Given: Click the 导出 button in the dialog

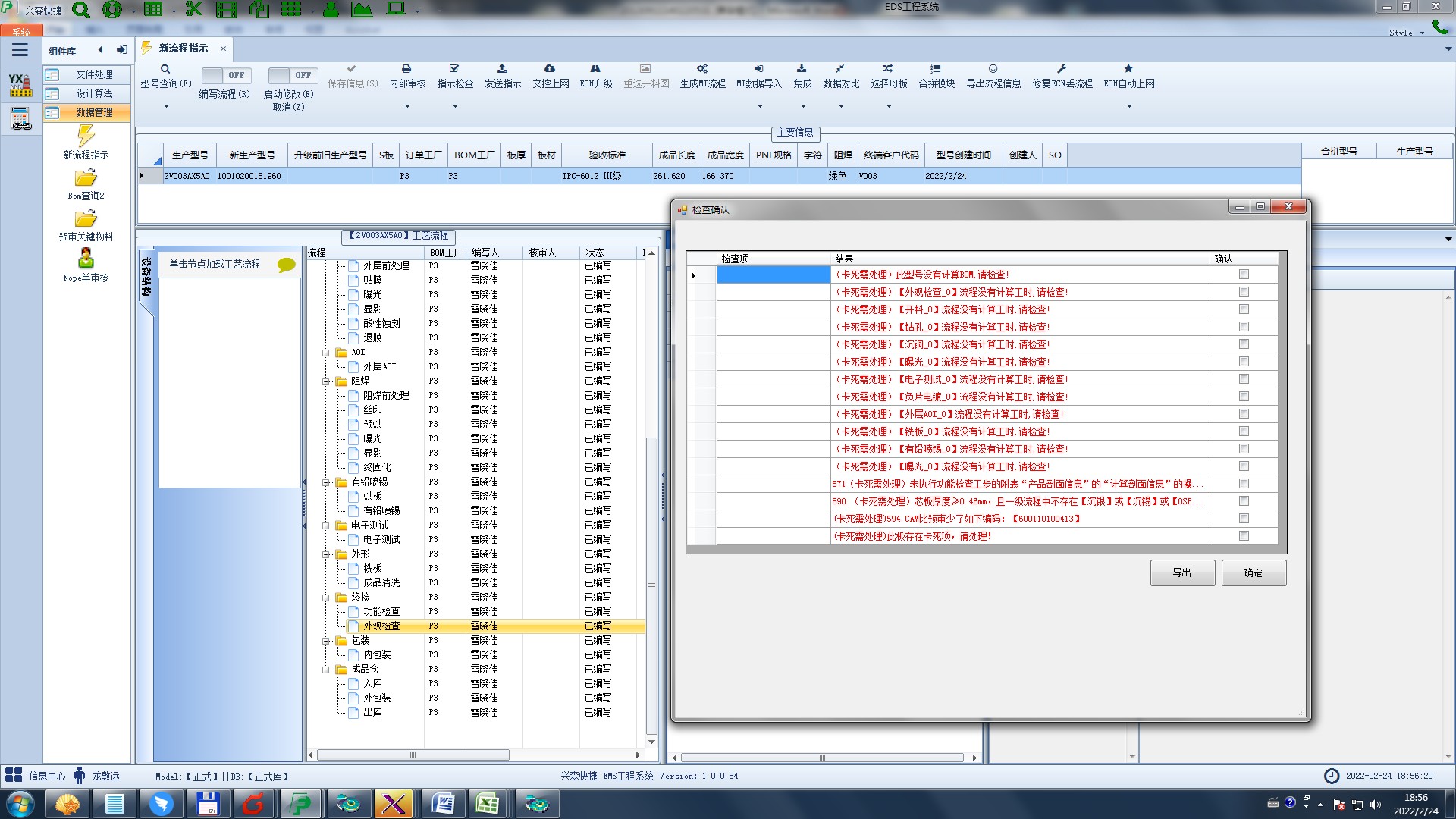Looking at the screenshot, I should tap(1181, 573).
